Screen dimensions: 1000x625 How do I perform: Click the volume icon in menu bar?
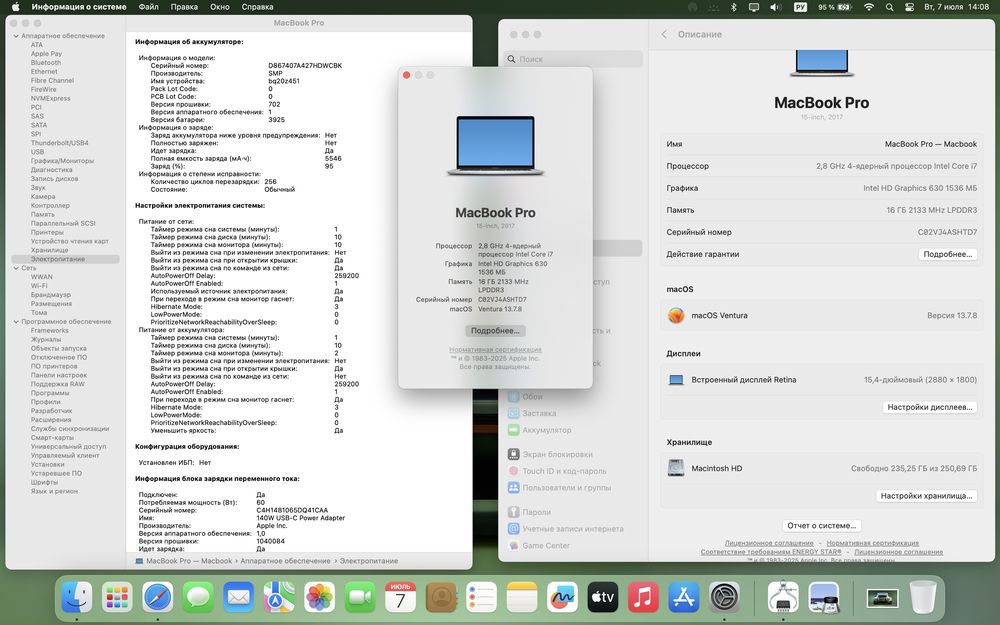tap(776, 7)
